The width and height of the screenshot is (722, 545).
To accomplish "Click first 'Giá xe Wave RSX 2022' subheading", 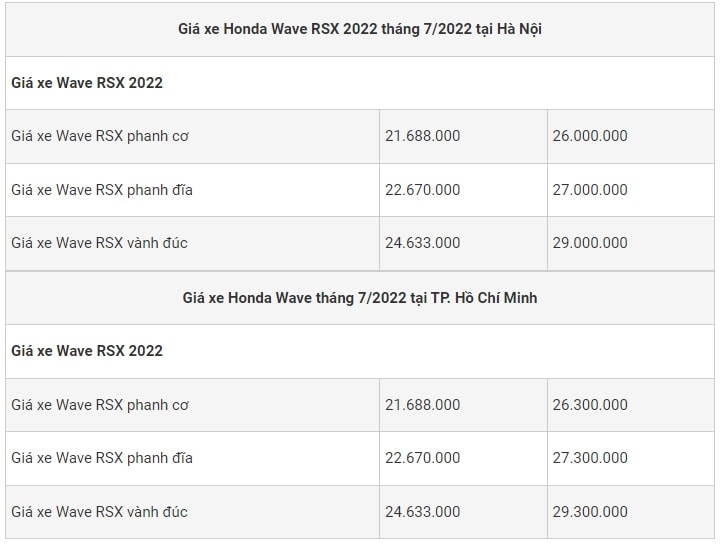I will (87, 83).
